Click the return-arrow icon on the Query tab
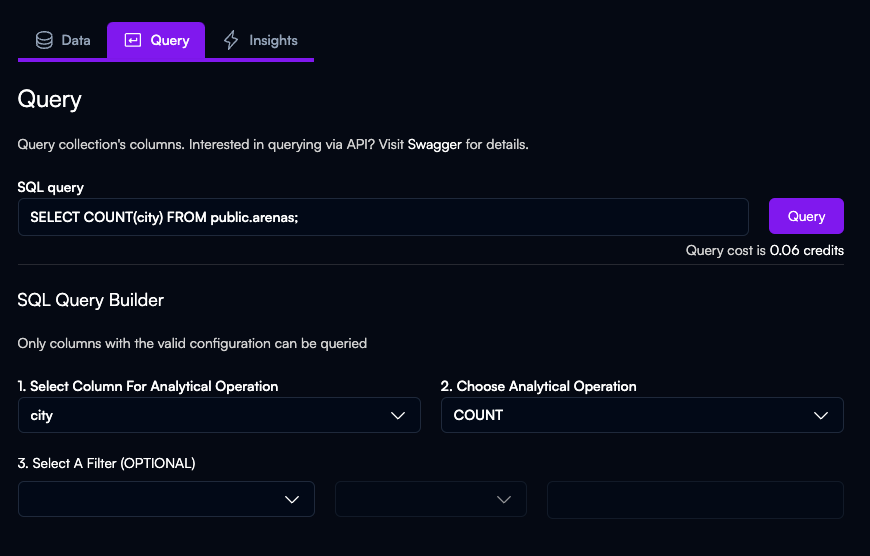 (x=132, y=40)
